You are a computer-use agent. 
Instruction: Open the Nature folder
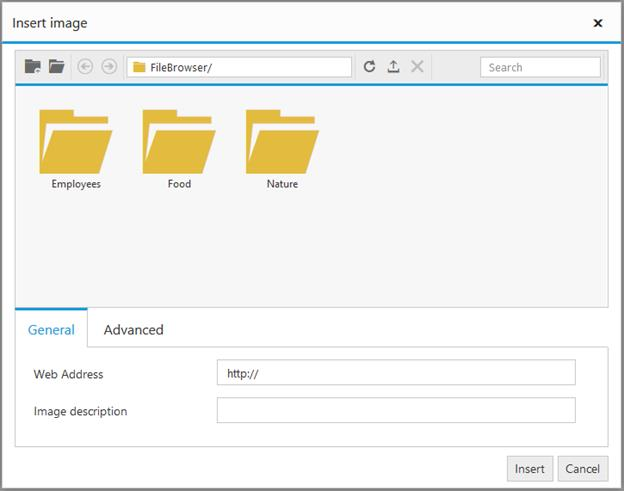click(x=282, y=147)
